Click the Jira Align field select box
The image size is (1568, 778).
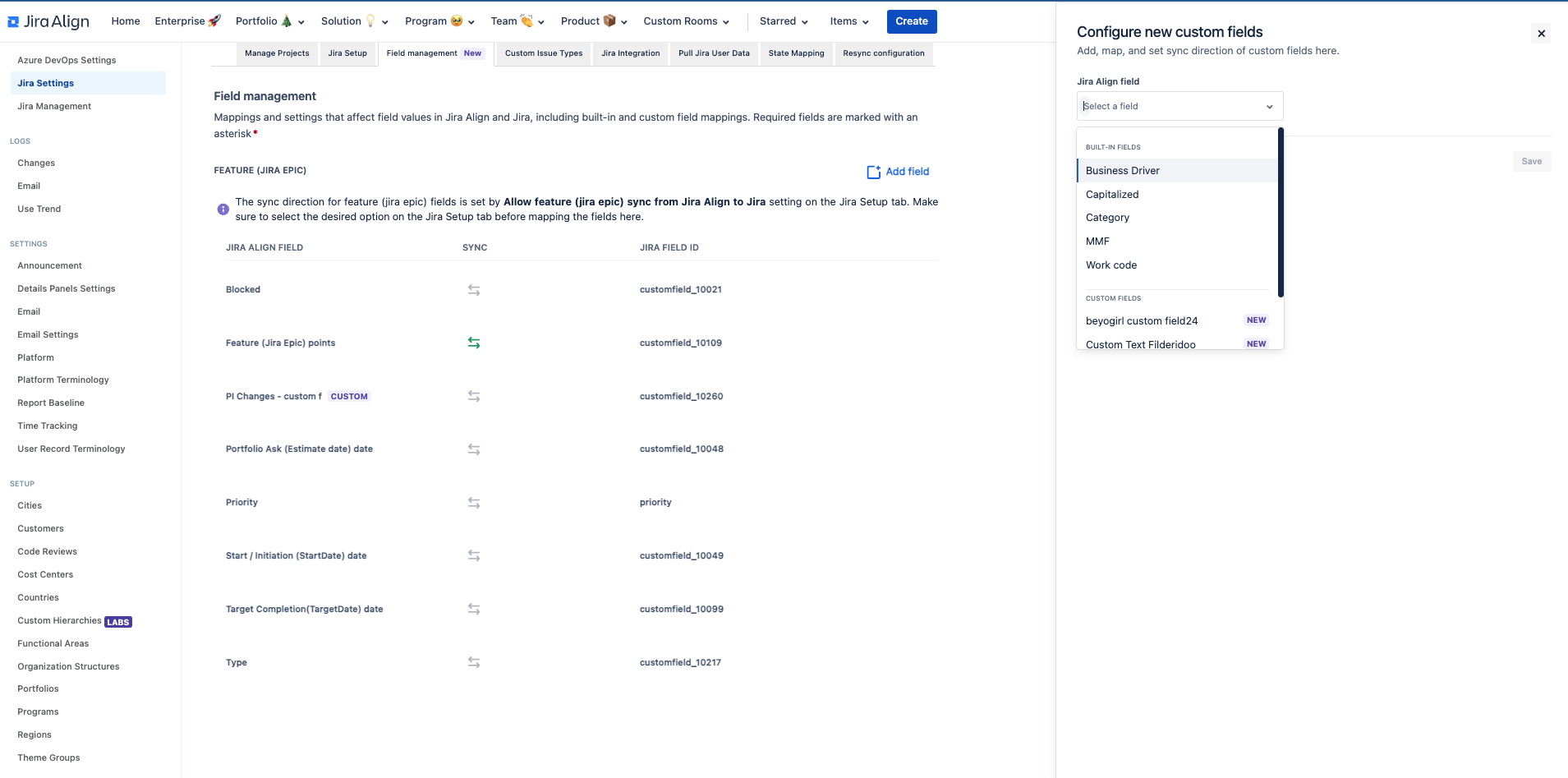tap(1179, 106)
